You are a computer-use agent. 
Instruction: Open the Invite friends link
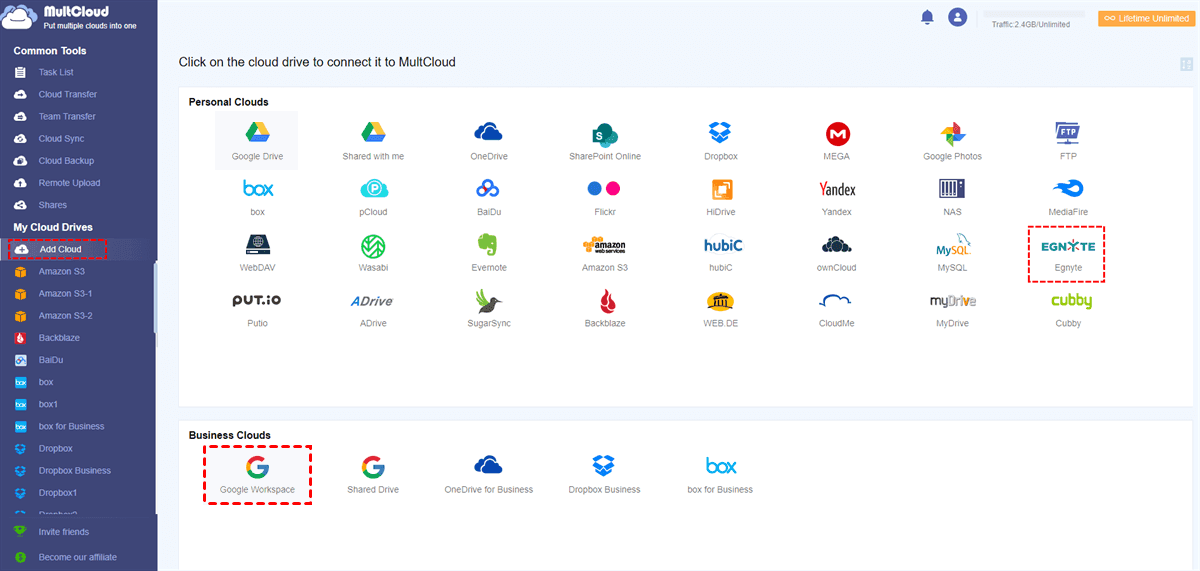coord(63,532)
